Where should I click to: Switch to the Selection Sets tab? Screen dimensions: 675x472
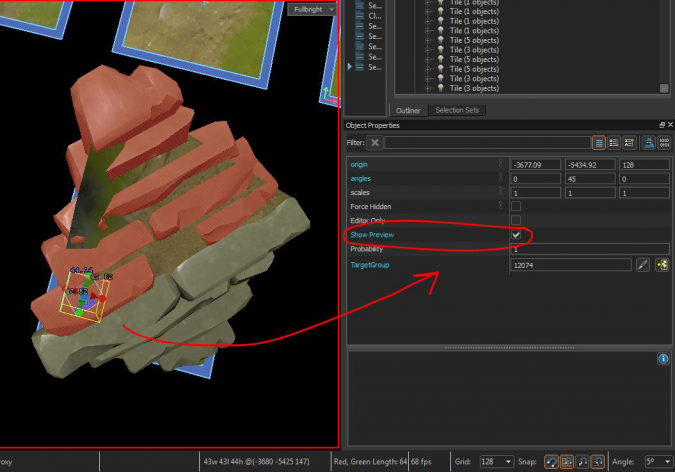[456, 110]
